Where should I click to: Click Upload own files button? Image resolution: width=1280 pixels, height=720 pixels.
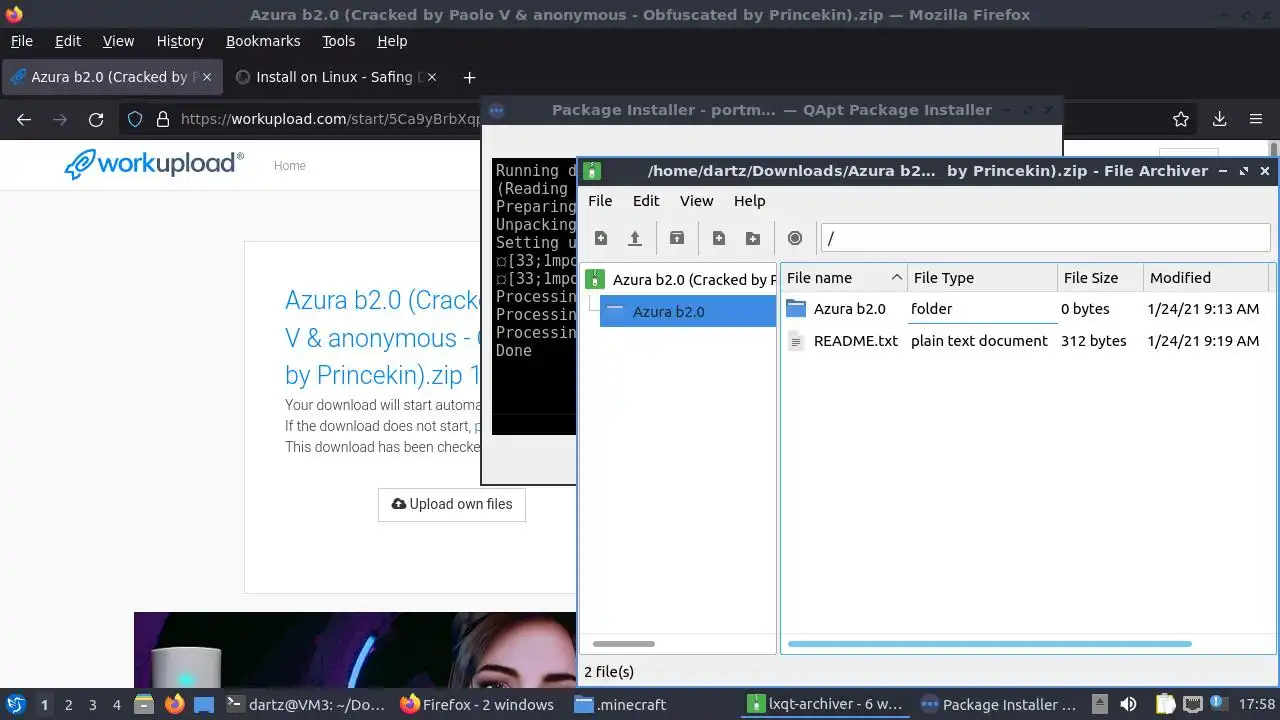tap(452, 504)
